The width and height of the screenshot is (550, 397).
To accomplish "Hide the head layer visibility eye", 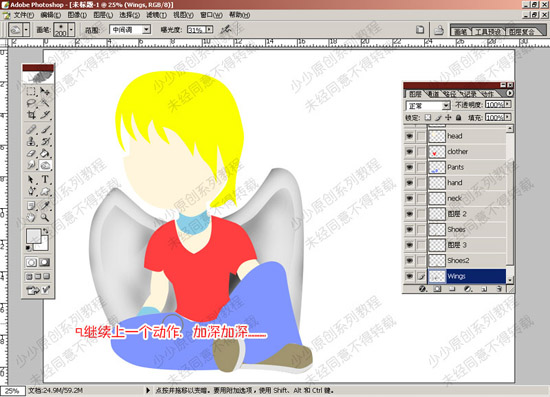I will pos(409,136).
